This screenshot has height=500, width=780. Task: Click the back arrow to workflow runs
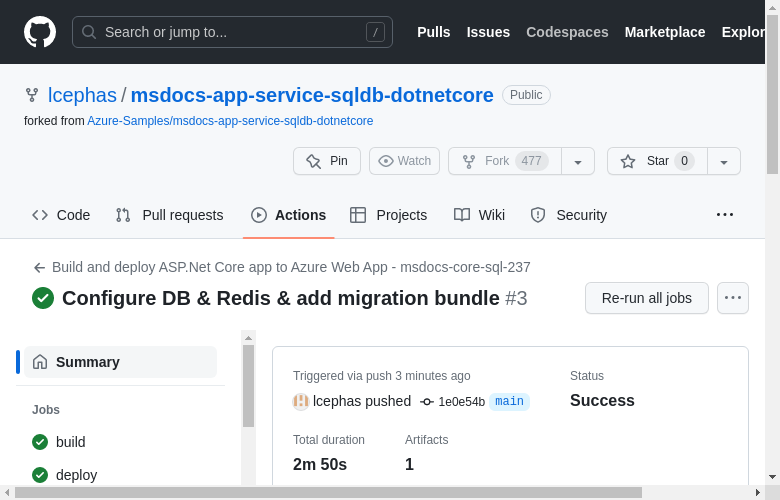coord(39,268)
